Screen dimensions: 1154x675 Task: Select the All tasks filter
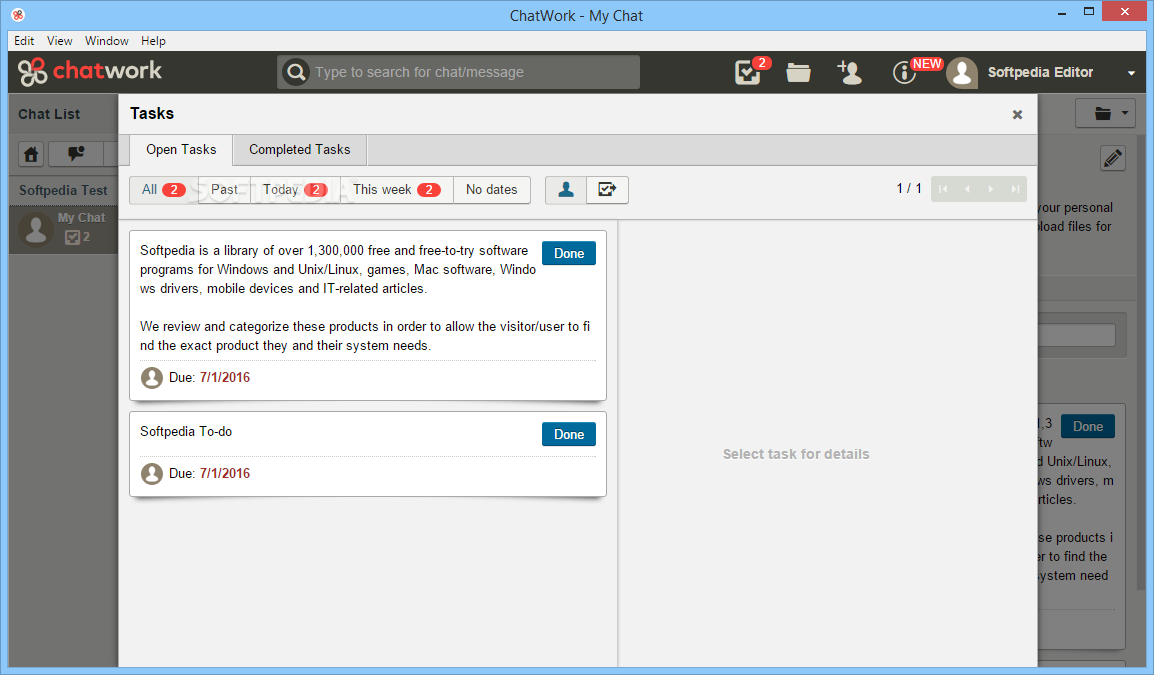click(163, 190)
